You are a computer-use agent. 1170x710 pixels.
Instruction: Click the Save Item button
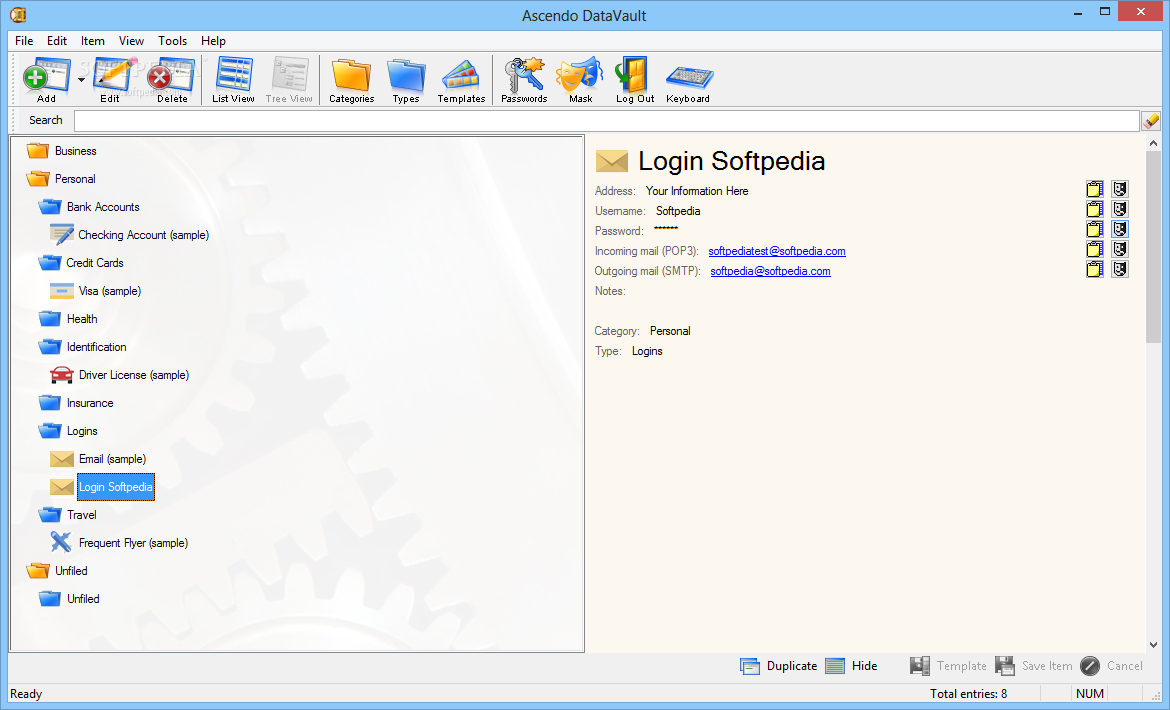point(1033,666)
